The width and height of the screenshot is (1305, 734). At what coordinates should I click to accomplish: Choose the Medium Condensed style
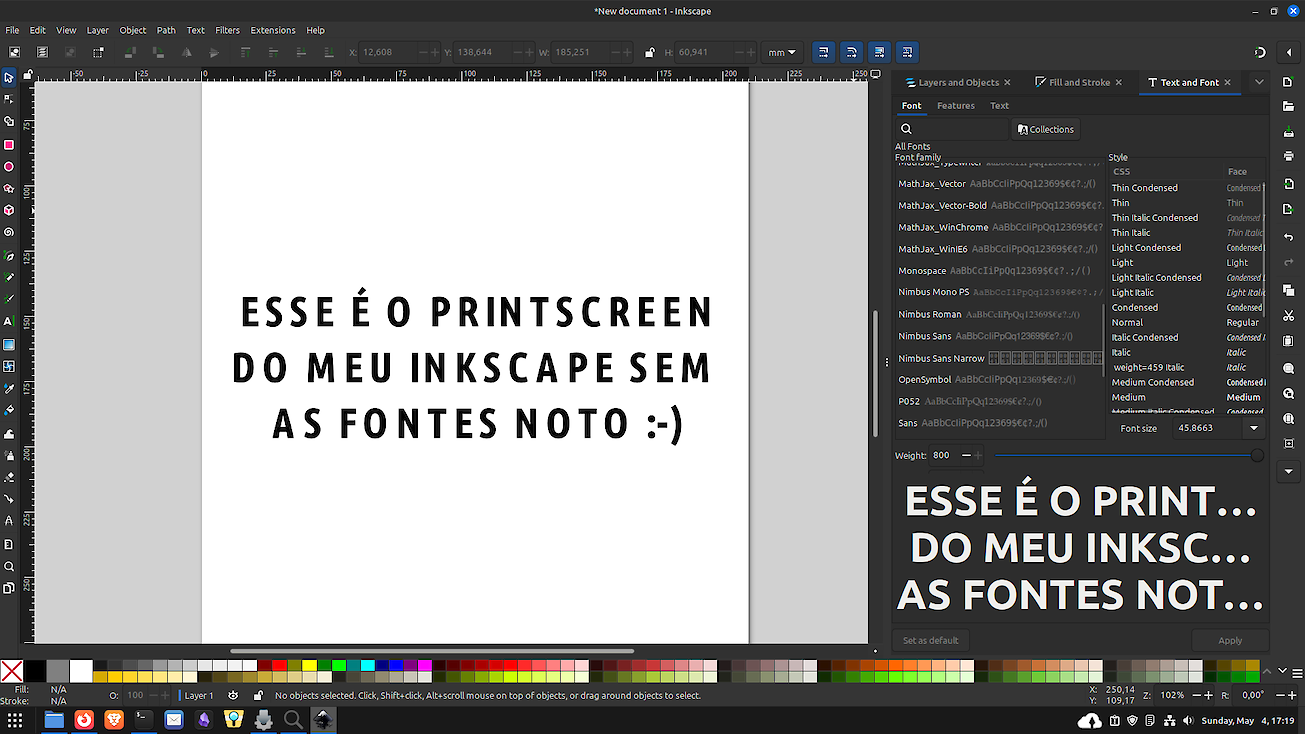tap(1187, 382)
